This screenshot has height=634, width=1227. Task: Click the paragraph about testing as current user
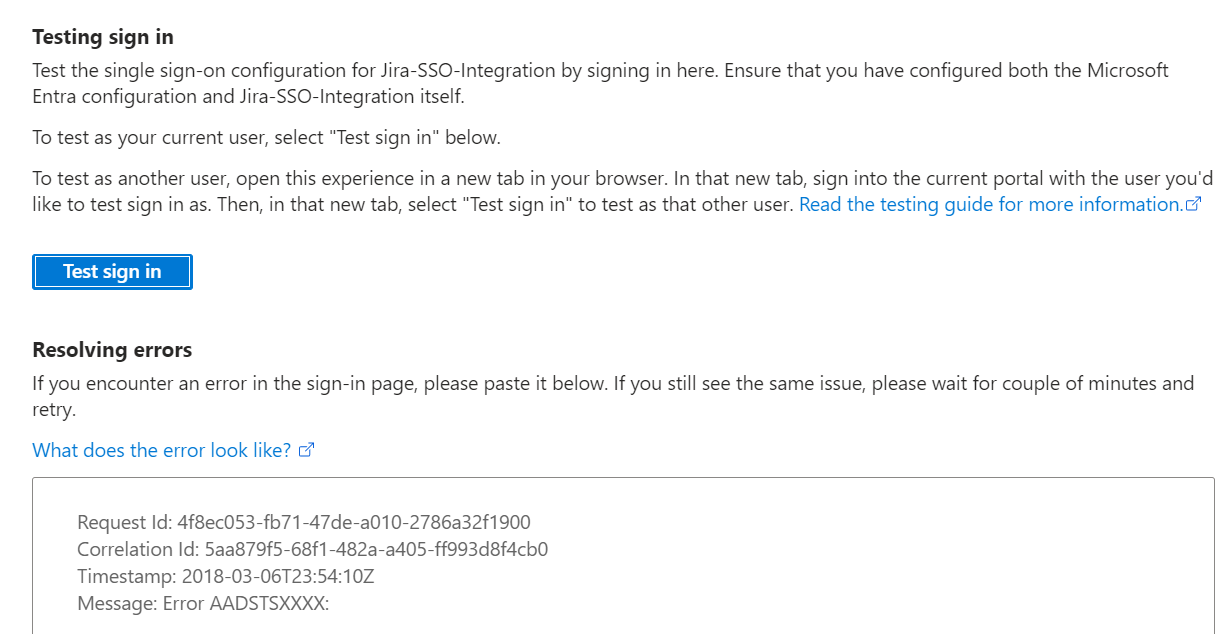[267, 138]
